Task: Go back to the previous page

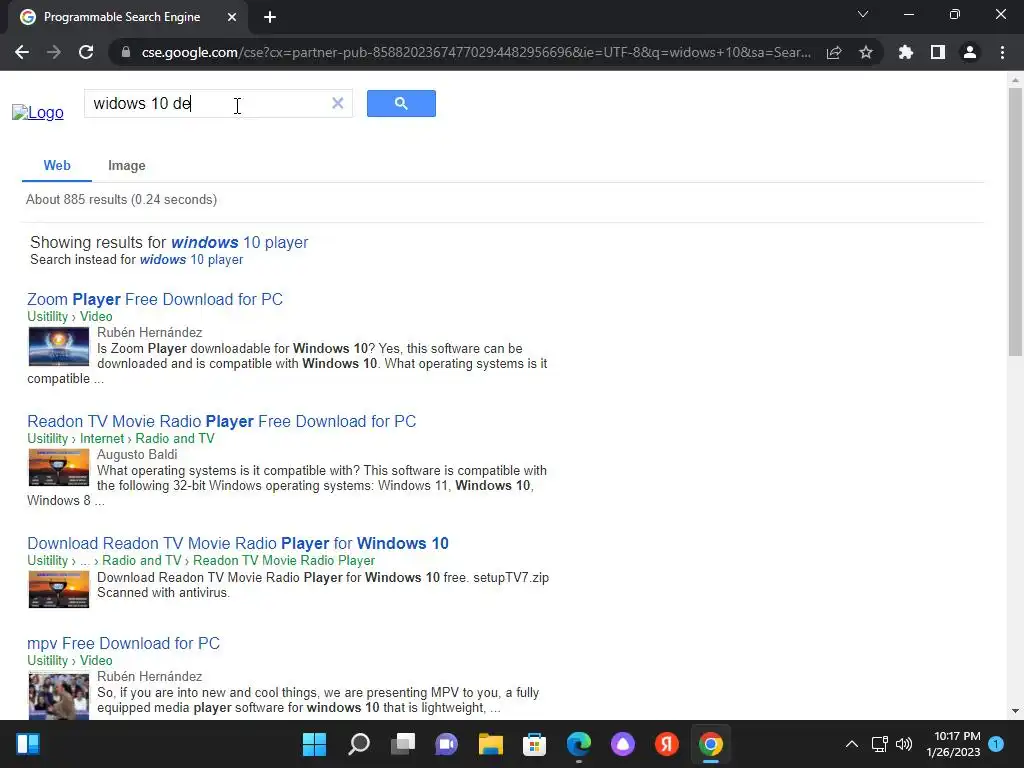Action: 22,52
